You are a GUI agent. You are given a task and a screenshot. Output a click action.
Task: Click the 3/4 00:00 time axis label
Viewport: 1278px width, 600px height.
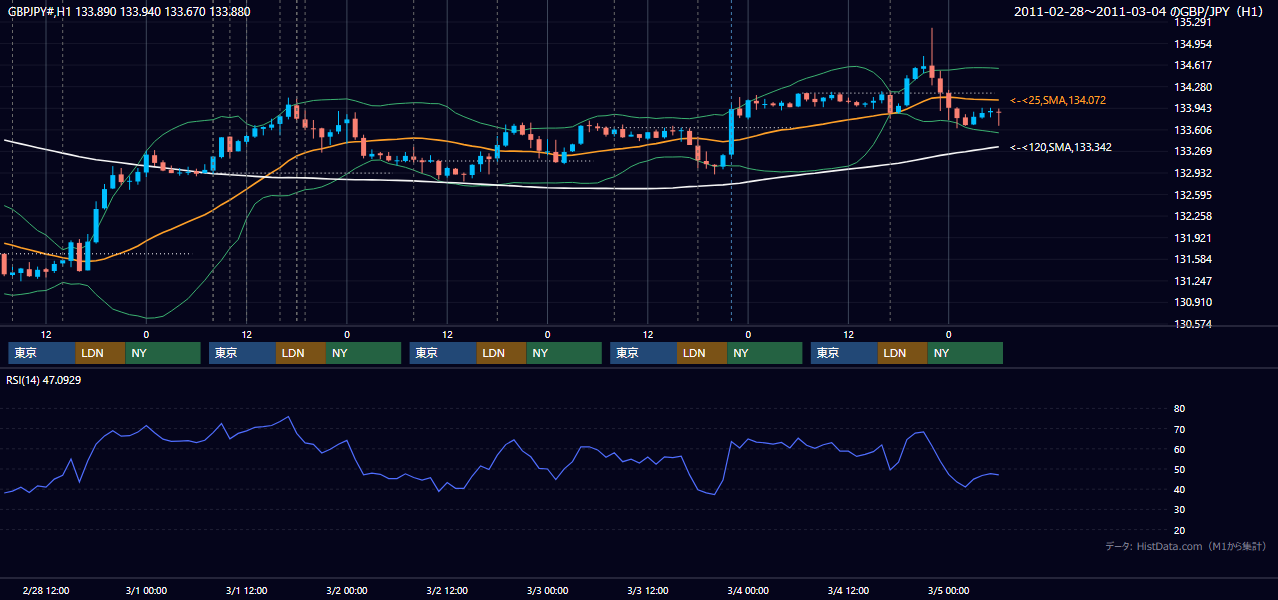point(748,590)
